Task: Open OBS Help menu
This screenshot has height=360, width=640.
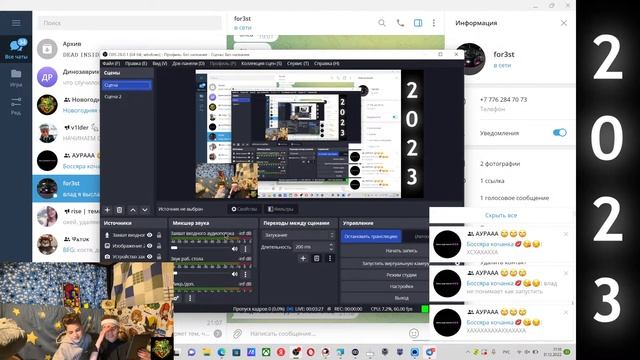Action: coord(327,64)
